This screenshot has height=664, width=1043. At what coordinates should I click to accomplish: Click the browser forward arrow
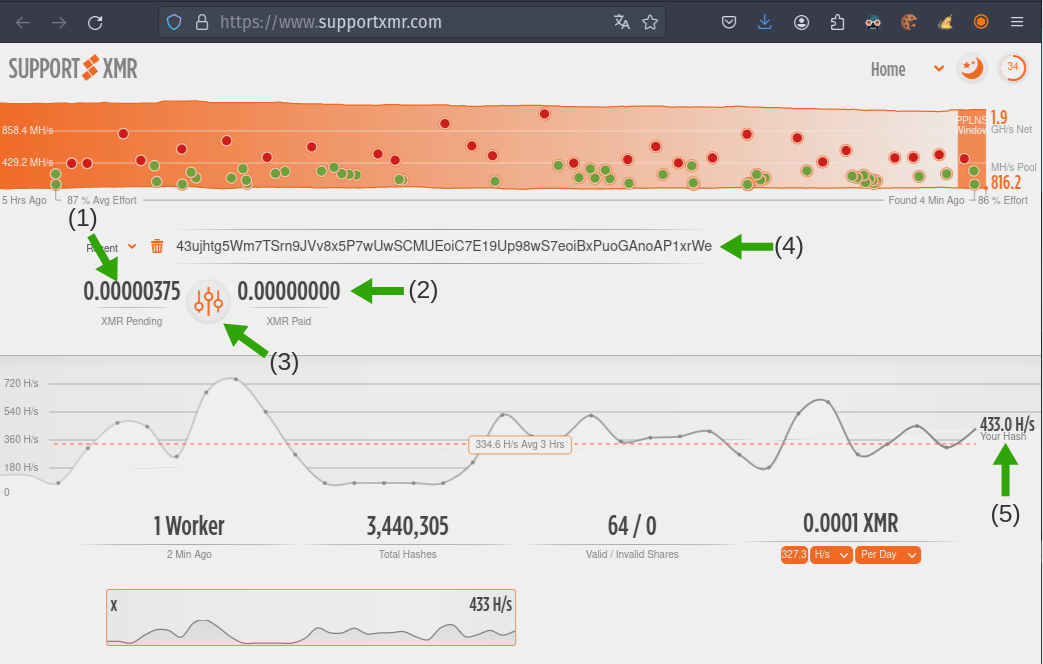59,23
